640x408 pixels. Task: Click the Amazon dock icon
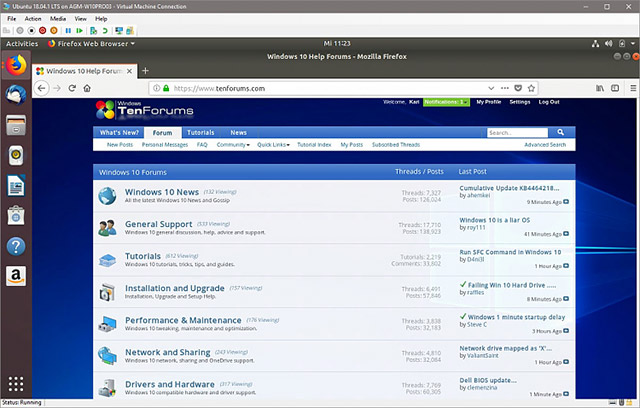coord(16,276)
